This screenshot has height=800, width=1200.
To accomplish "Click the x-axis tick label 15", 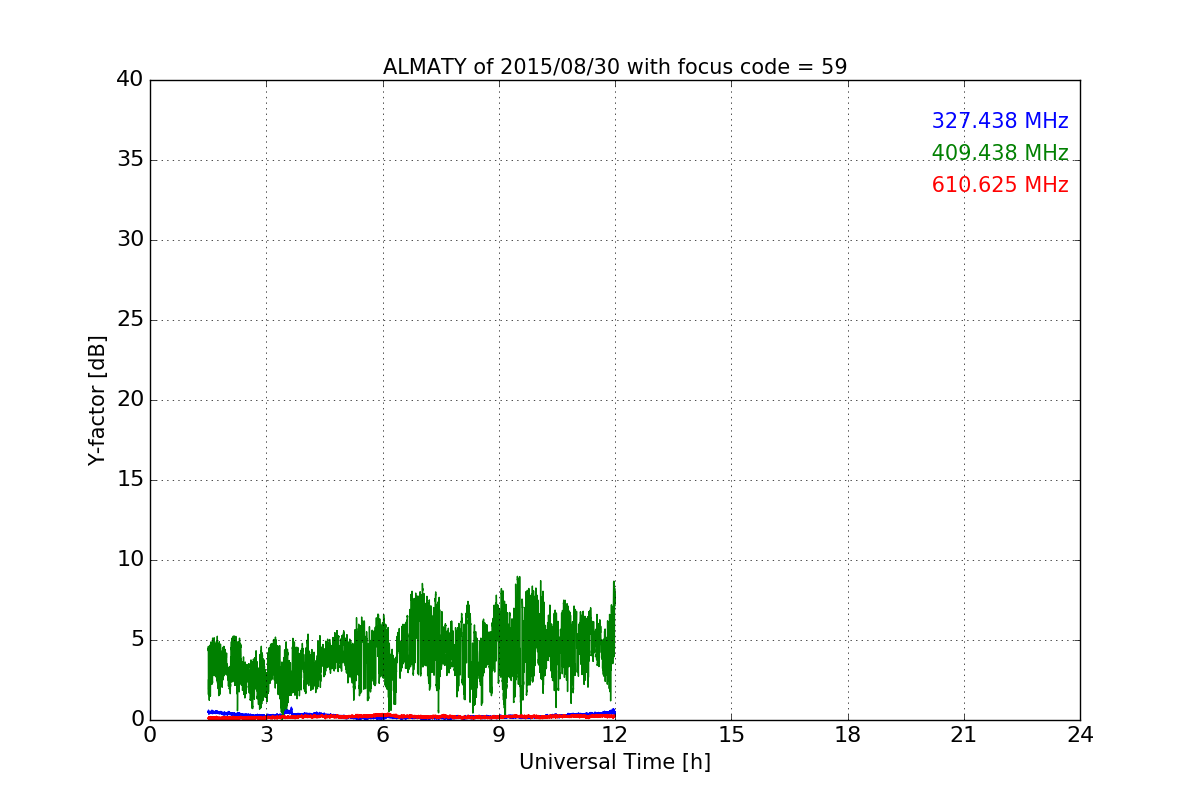I will [731, 735].
